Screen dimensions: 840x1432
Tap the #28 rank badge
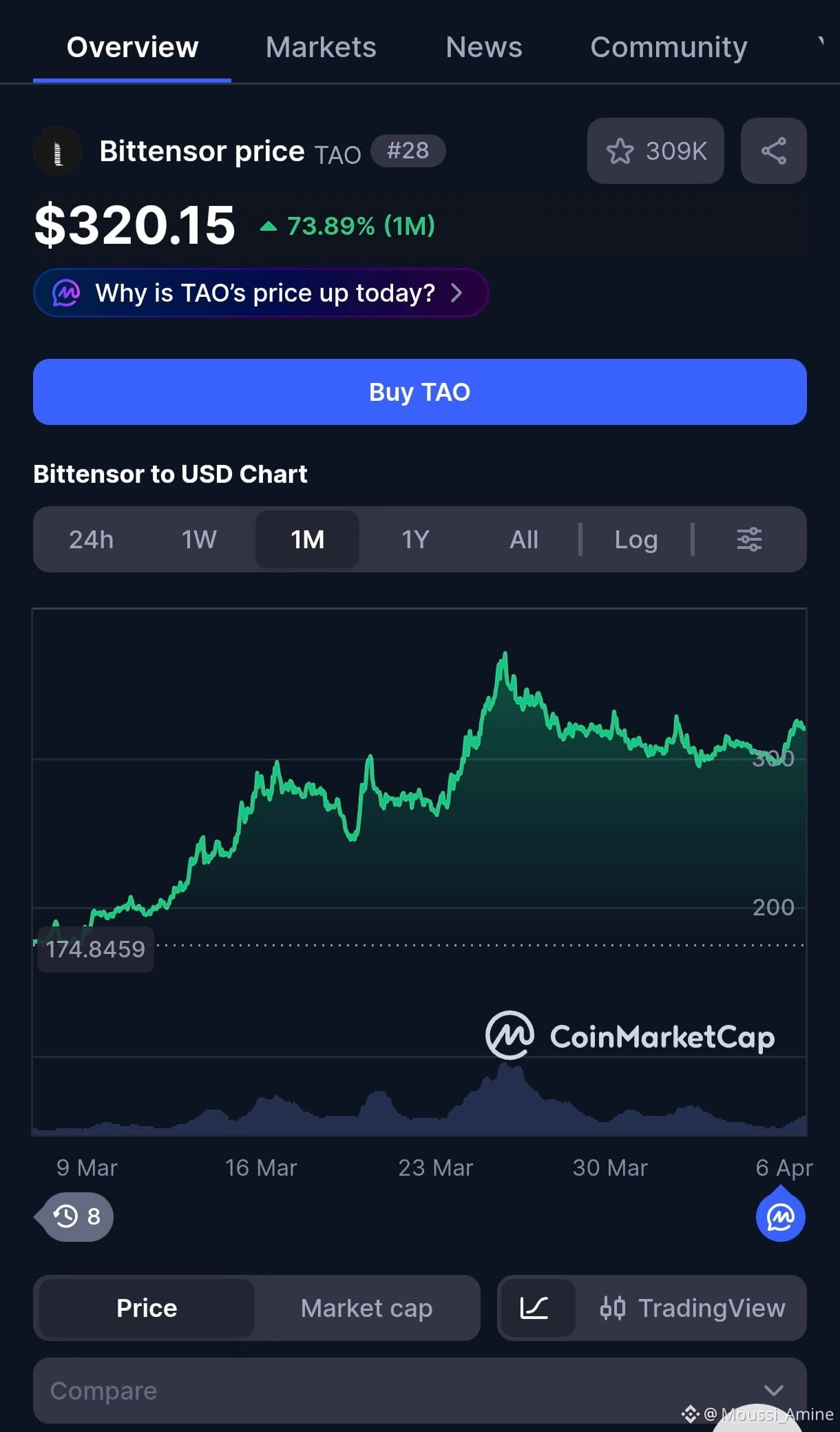click(408, 150)
